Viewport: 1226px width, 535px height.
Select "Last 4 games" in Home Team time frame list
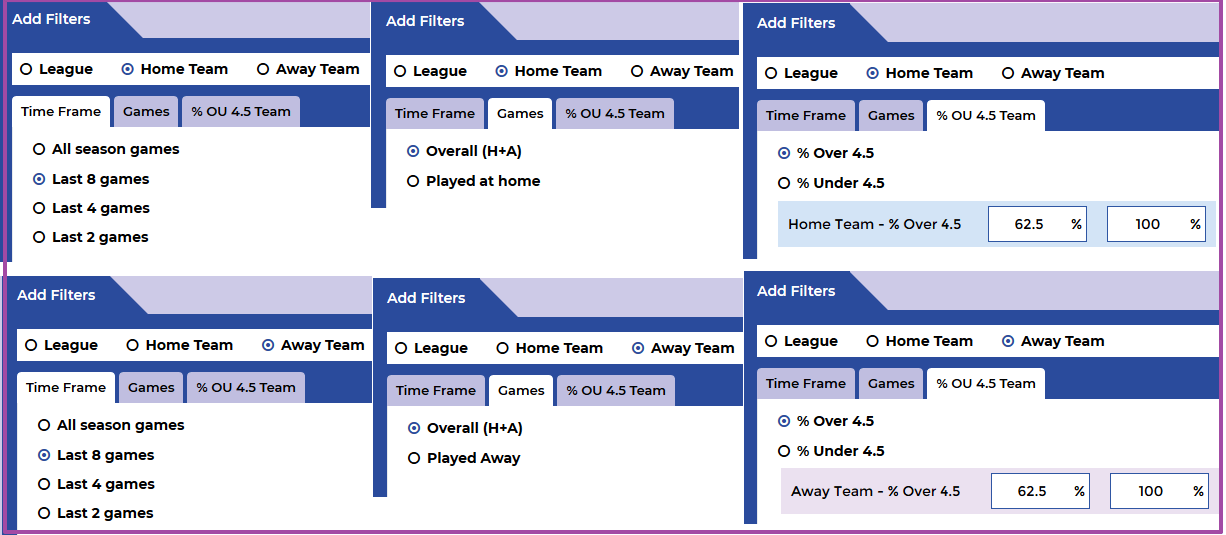coord(91,208)
